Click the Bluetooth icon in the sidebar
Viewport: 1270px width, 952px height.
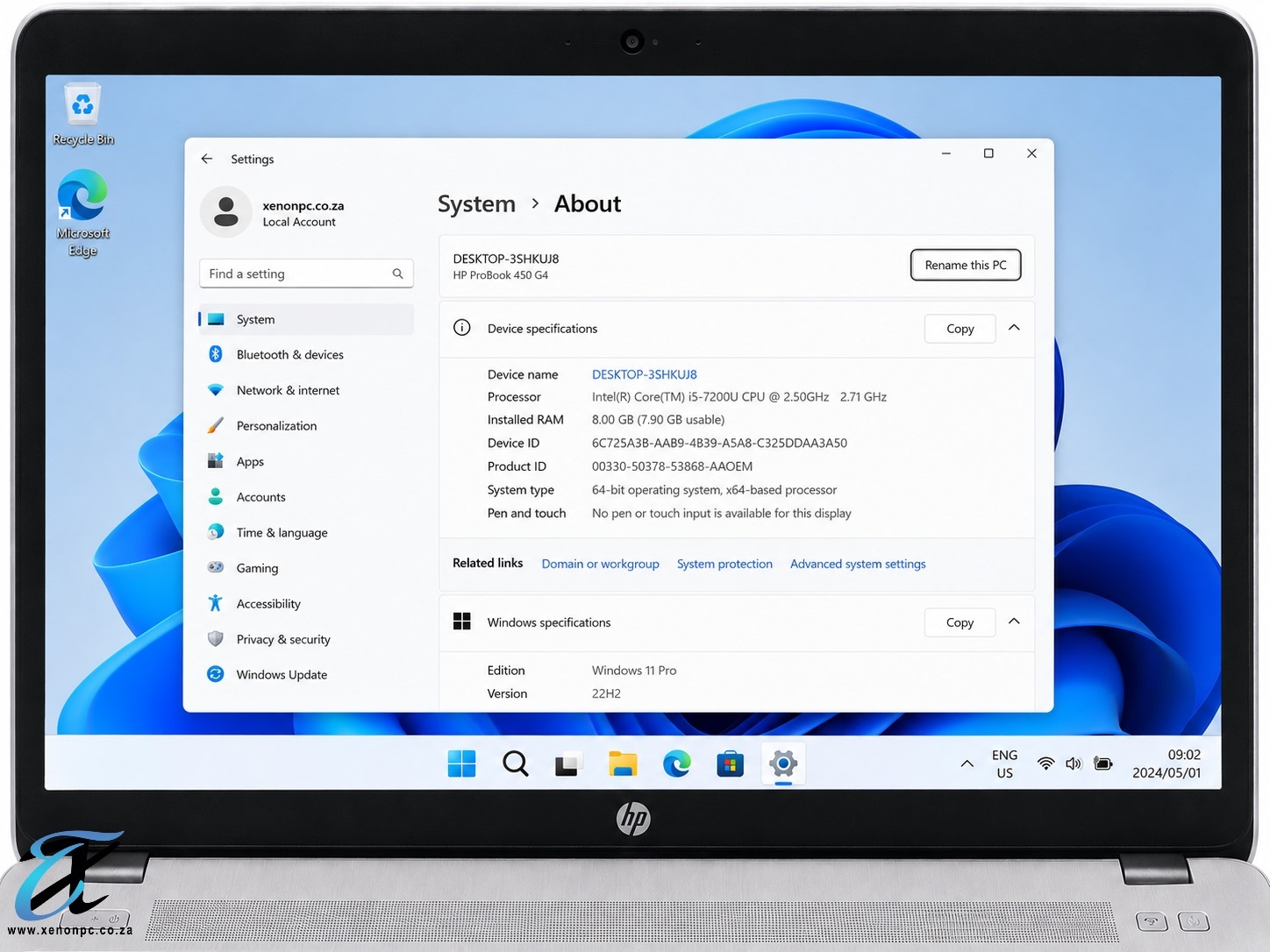216,354
